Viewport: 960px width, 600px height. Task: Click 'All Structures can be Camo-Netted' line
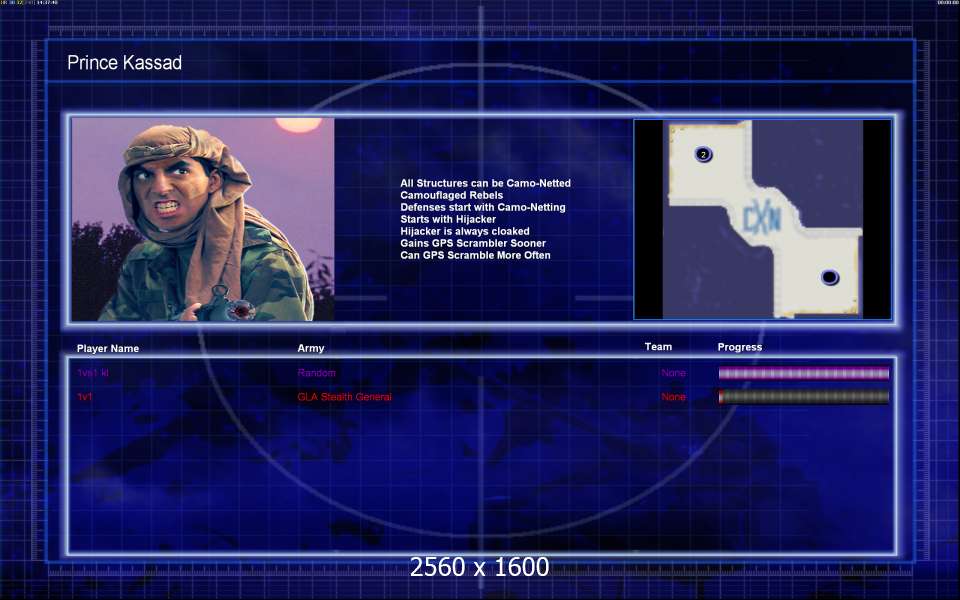tap(486, 183)
